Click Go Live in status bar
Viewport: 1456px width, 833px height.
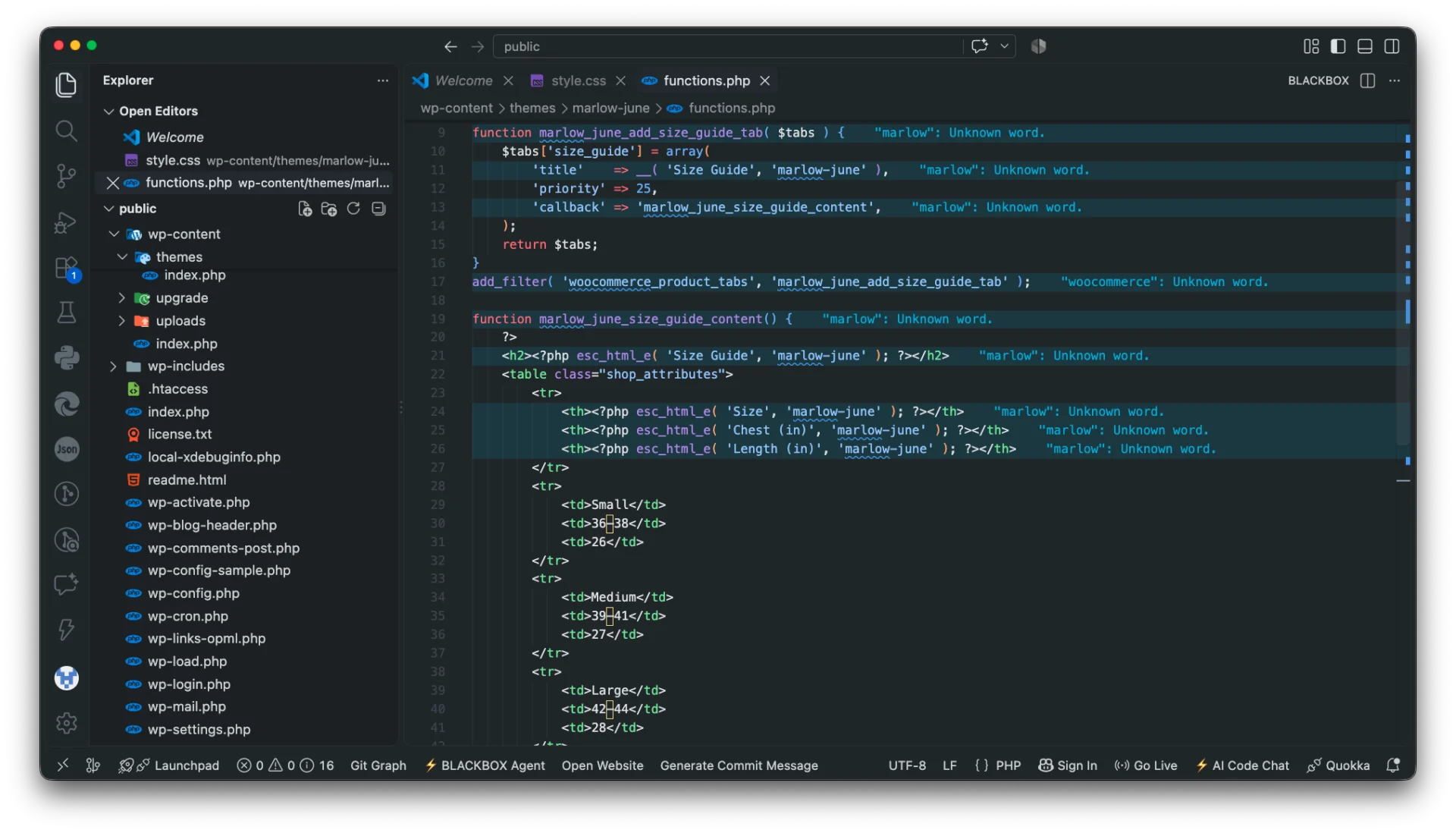(x=1146, y=765)
